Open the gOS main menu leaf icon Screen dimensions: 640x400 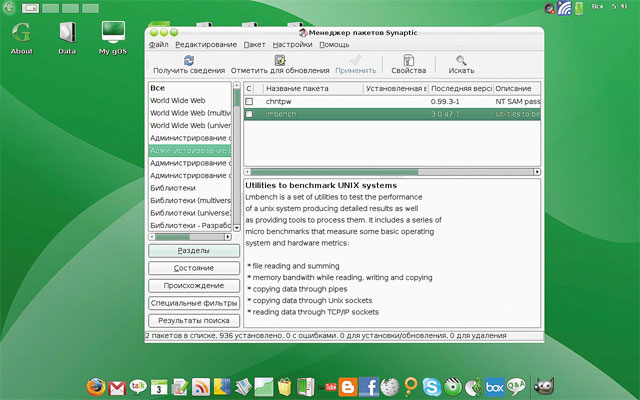[x=9, y=8]
